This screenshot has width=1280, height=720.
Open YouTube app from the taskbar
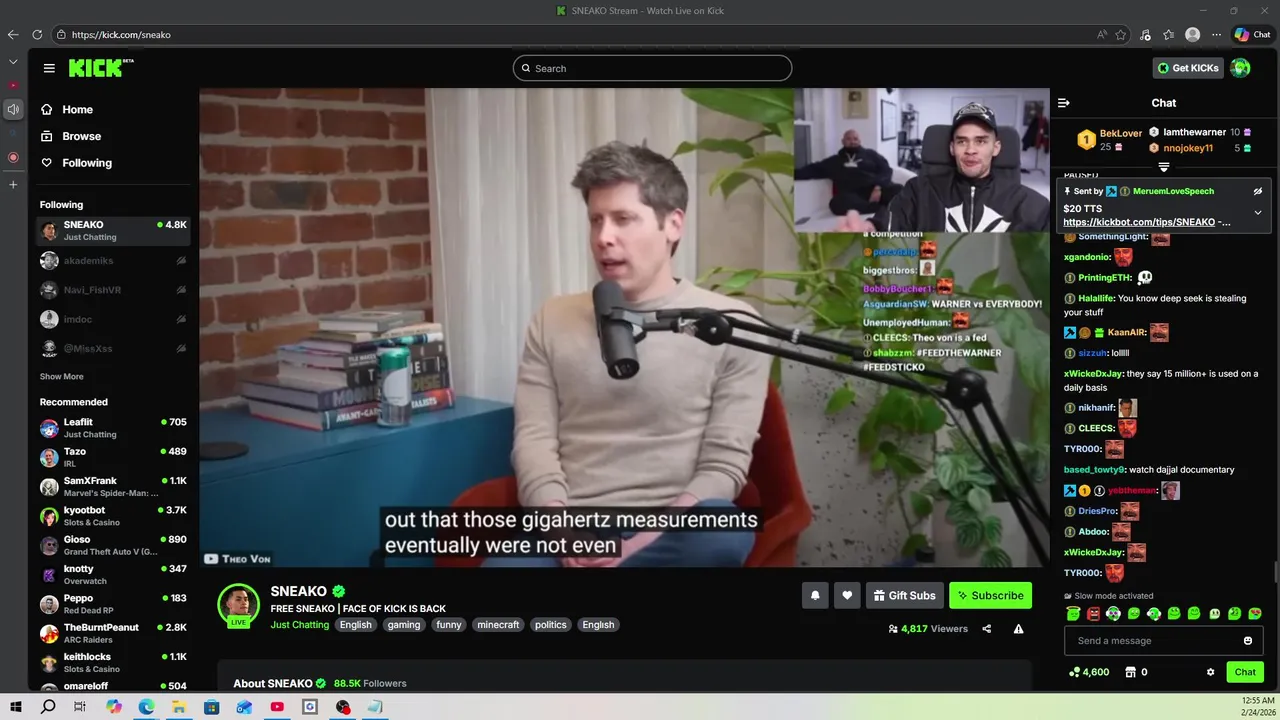pyautogui.click(x=277, y=707)
